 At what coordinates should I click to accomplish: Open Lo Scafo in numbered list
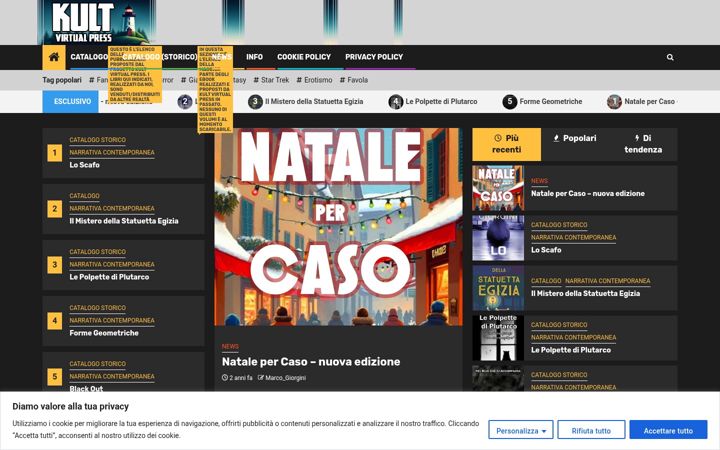click(x=84, y=165)
